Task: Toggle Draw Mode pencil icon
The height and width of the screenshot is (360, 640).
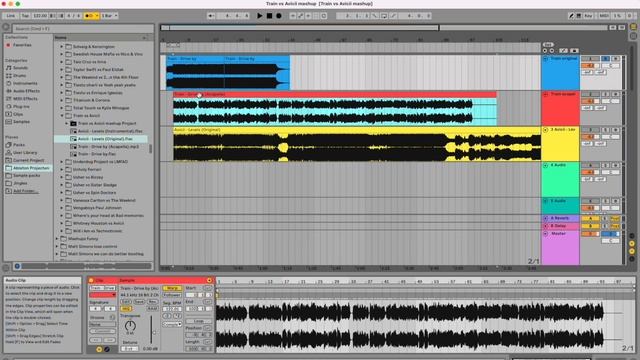Action: coord(571,16)
